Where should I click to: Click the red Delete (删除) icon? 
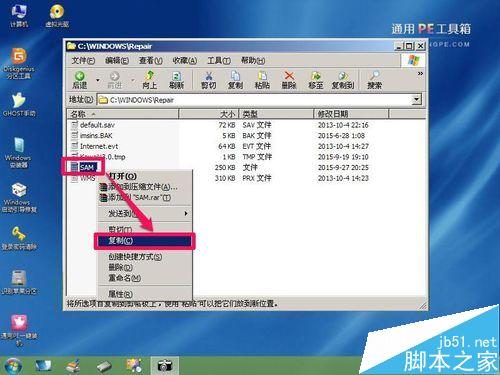tap(289, 80)
